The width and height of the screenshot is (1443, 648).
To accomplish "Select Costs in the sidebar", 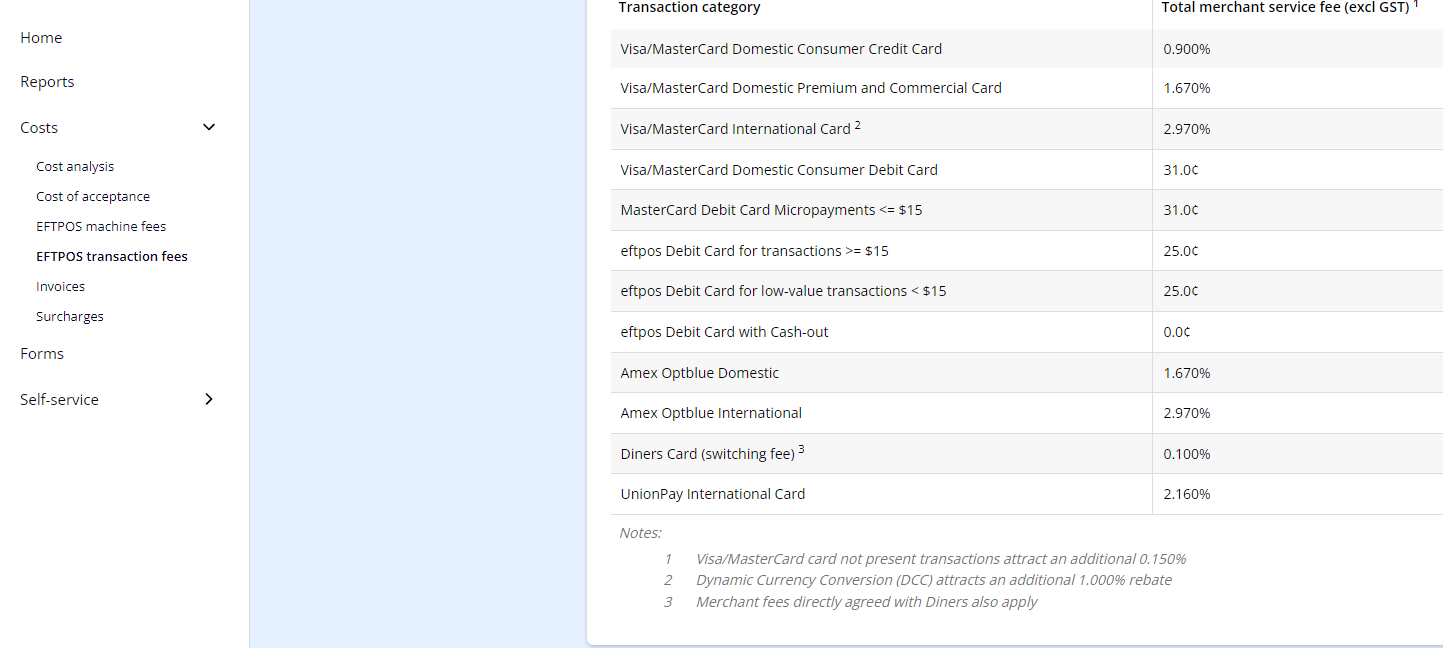I will pos(39,128).
